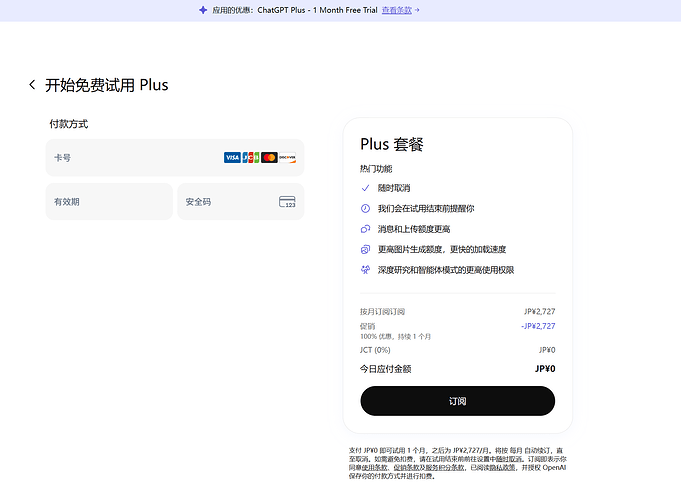Click the Mastercard logo
Viewport: 681px width, 500px height.
pyautogui.click(x=269, y=157)
